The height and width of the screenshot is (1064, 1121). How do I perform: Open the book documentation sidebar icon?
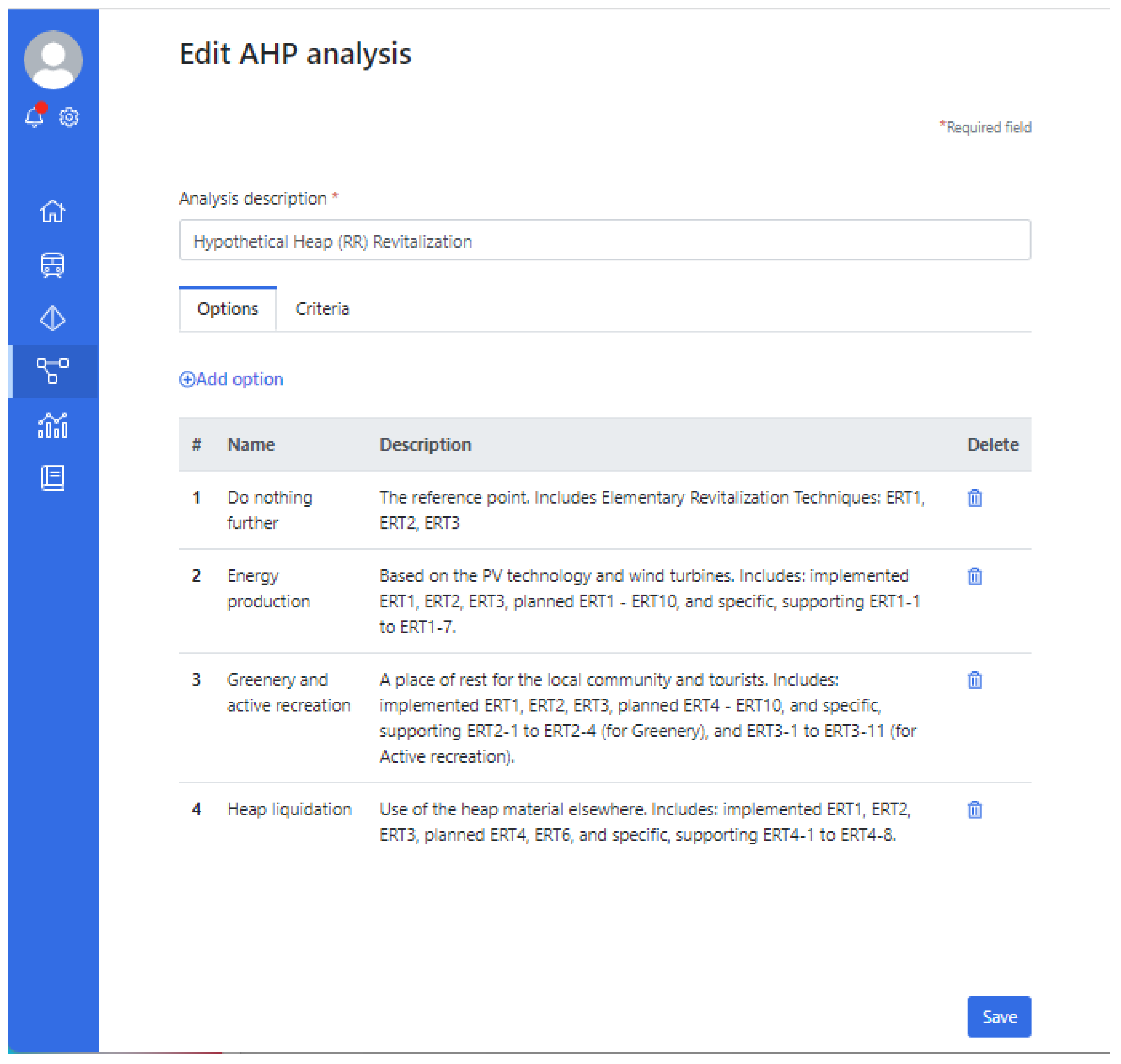(x=53, y=478)
